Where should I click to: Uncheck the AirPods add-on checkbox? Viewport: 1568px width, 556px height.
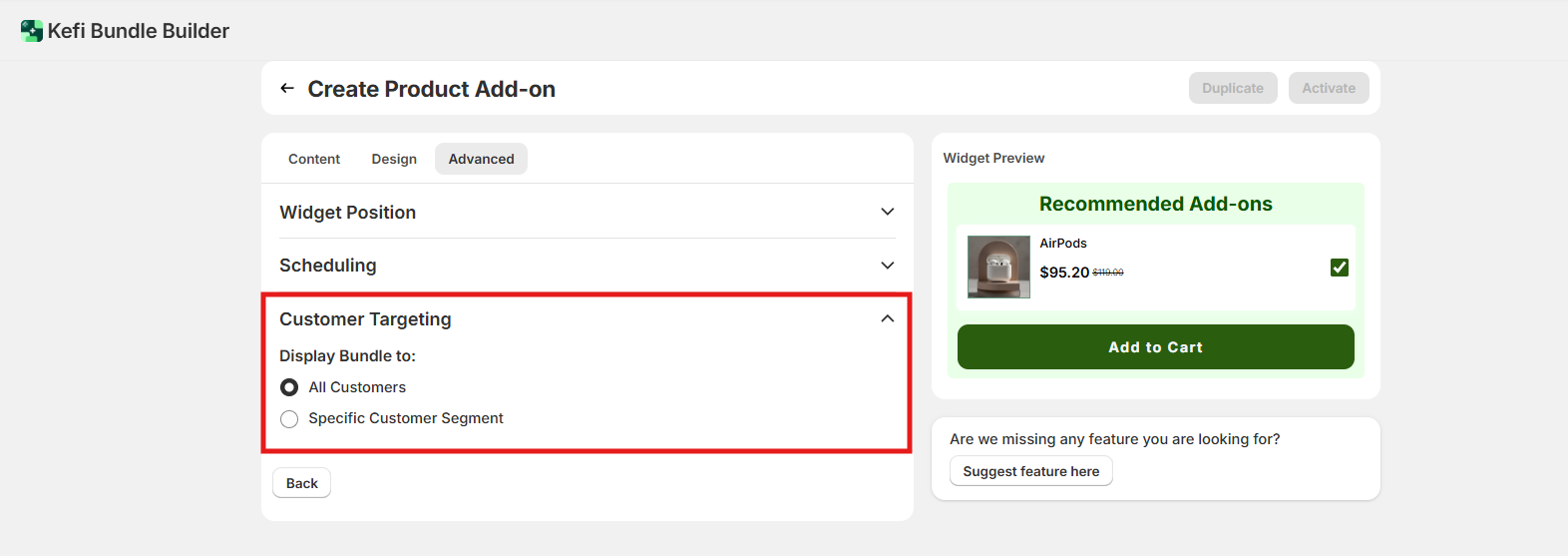click(1339, 268)
